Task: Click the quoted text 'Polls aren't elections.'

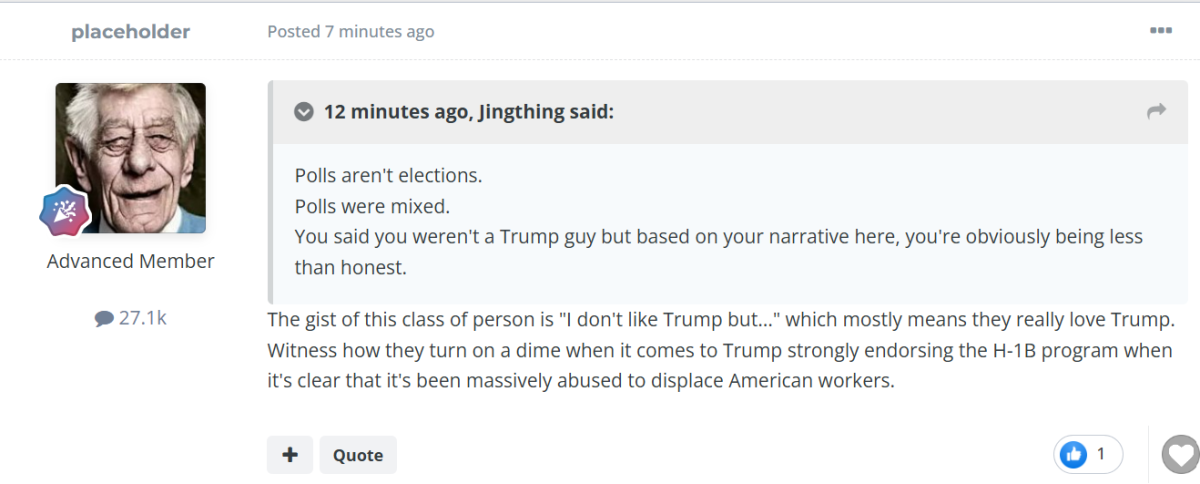Action: pos(389,175)
